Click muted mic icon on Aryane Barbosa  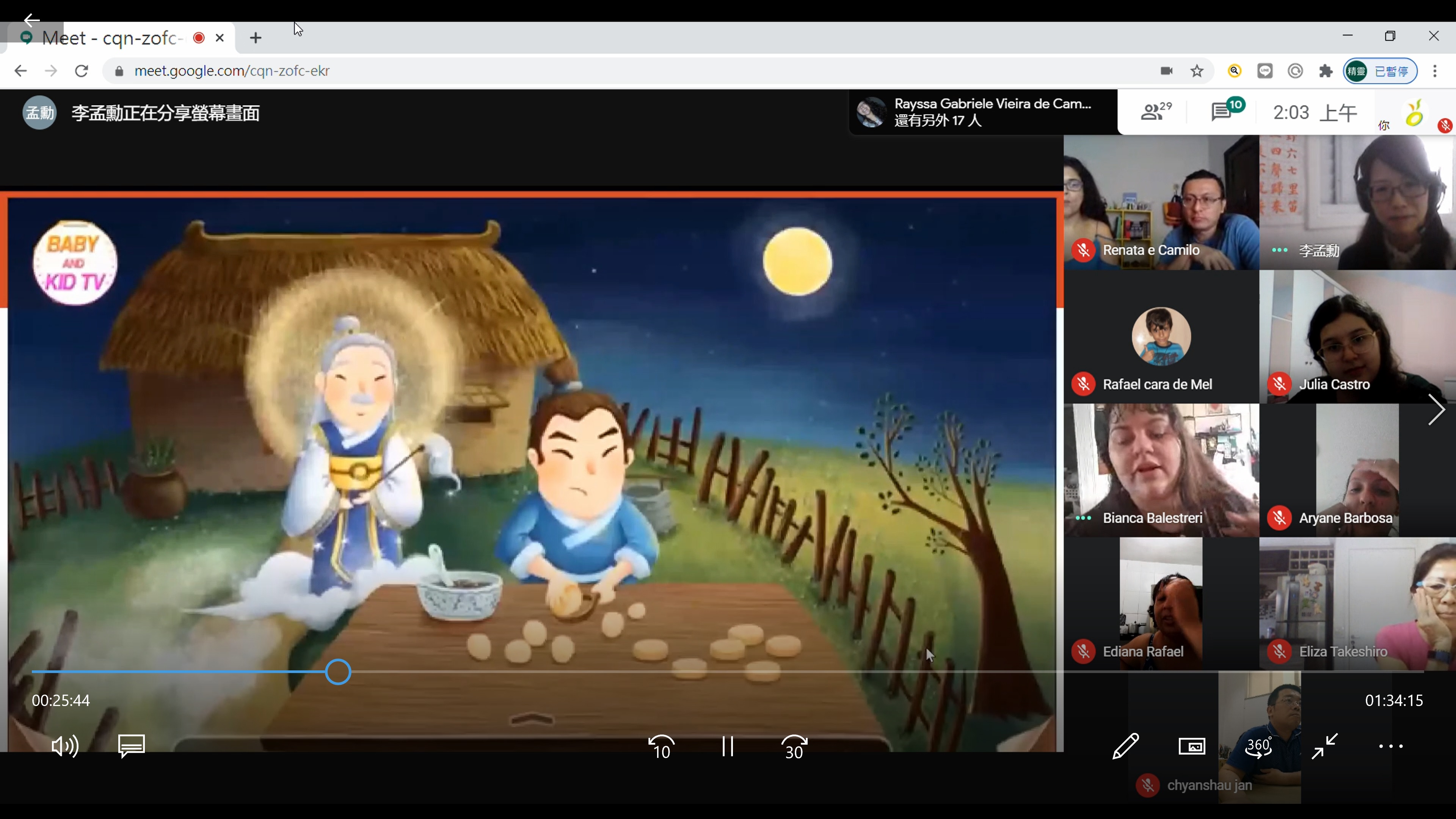point(1280,518)
